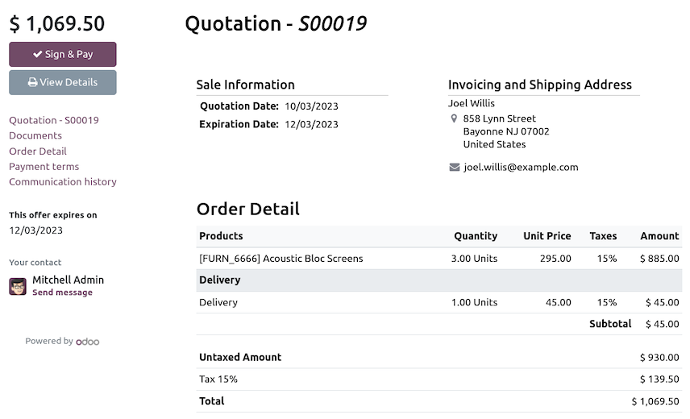Open View Details button

(x=62, y=82)
